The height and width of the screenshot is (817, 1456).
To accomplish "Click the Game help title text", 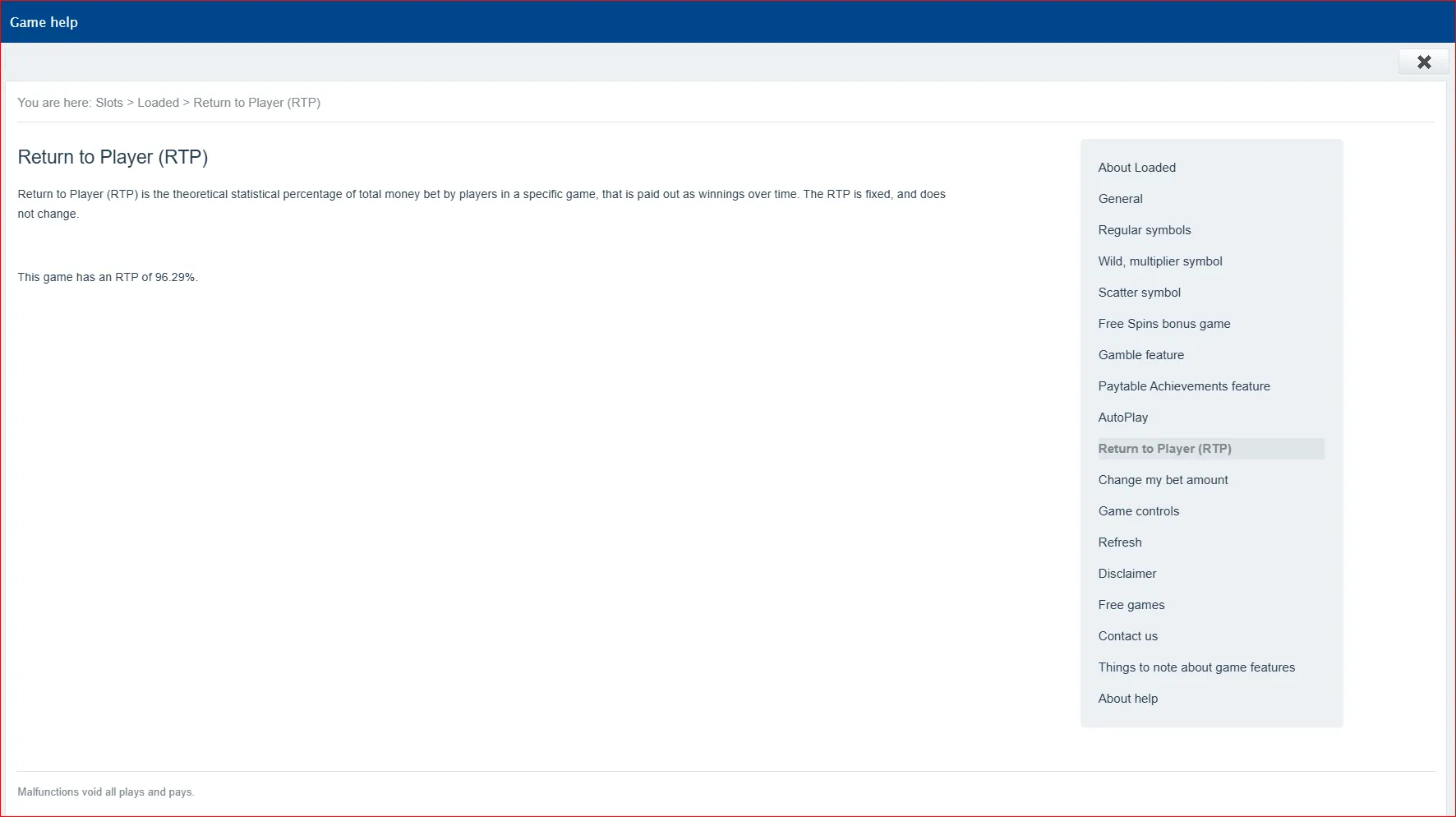I will (44, 22).
